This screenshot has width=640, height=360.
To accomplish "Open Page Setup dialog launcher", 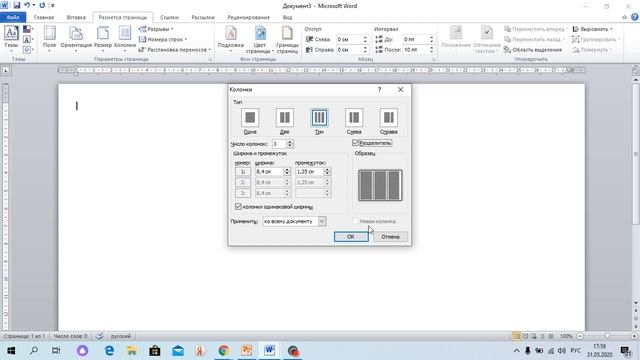I will pyautogui.click(x=211, y=60).
